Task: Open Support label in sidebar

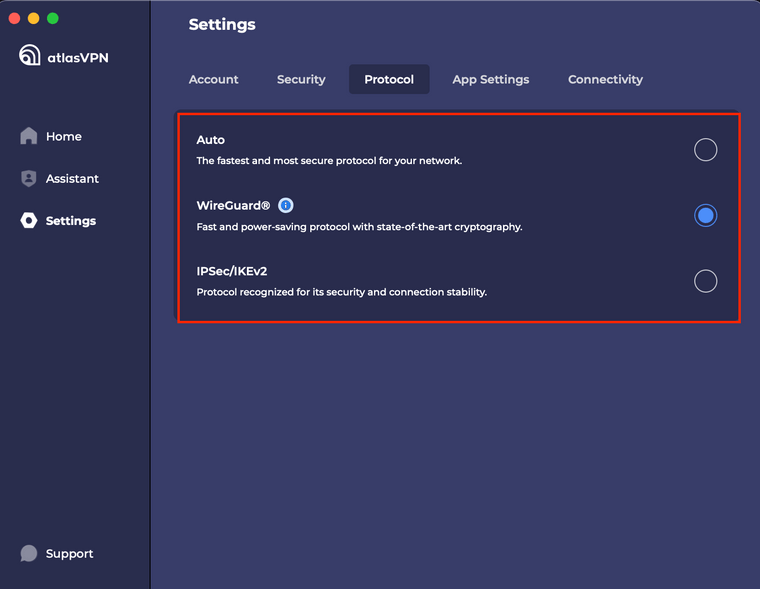Action: click(x=69, y=554)
